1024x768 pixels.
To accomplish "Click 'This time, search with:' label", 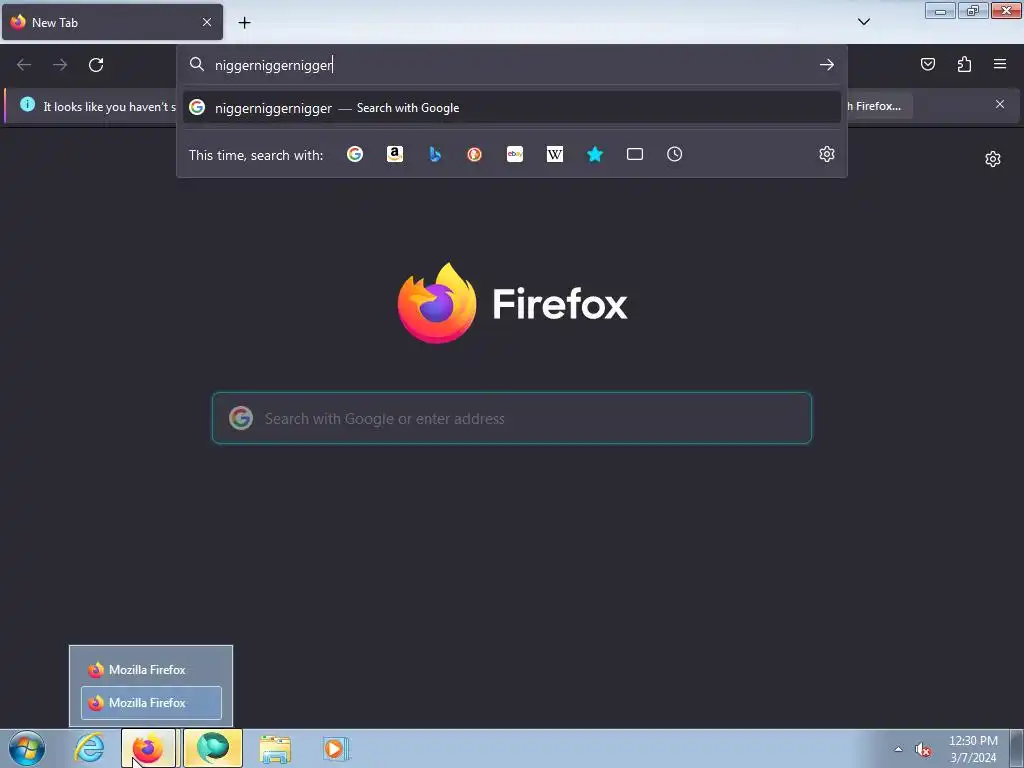I will [256, 155].
